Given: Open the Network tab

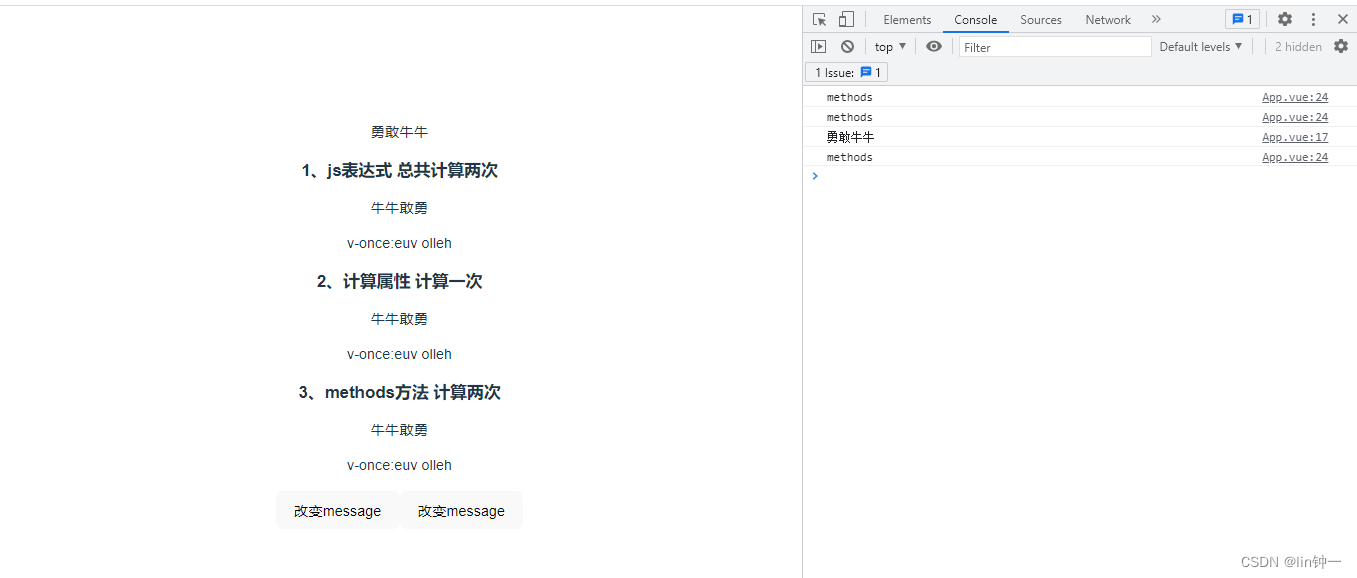Looking at the screenshot, I should coord(1108,20).
